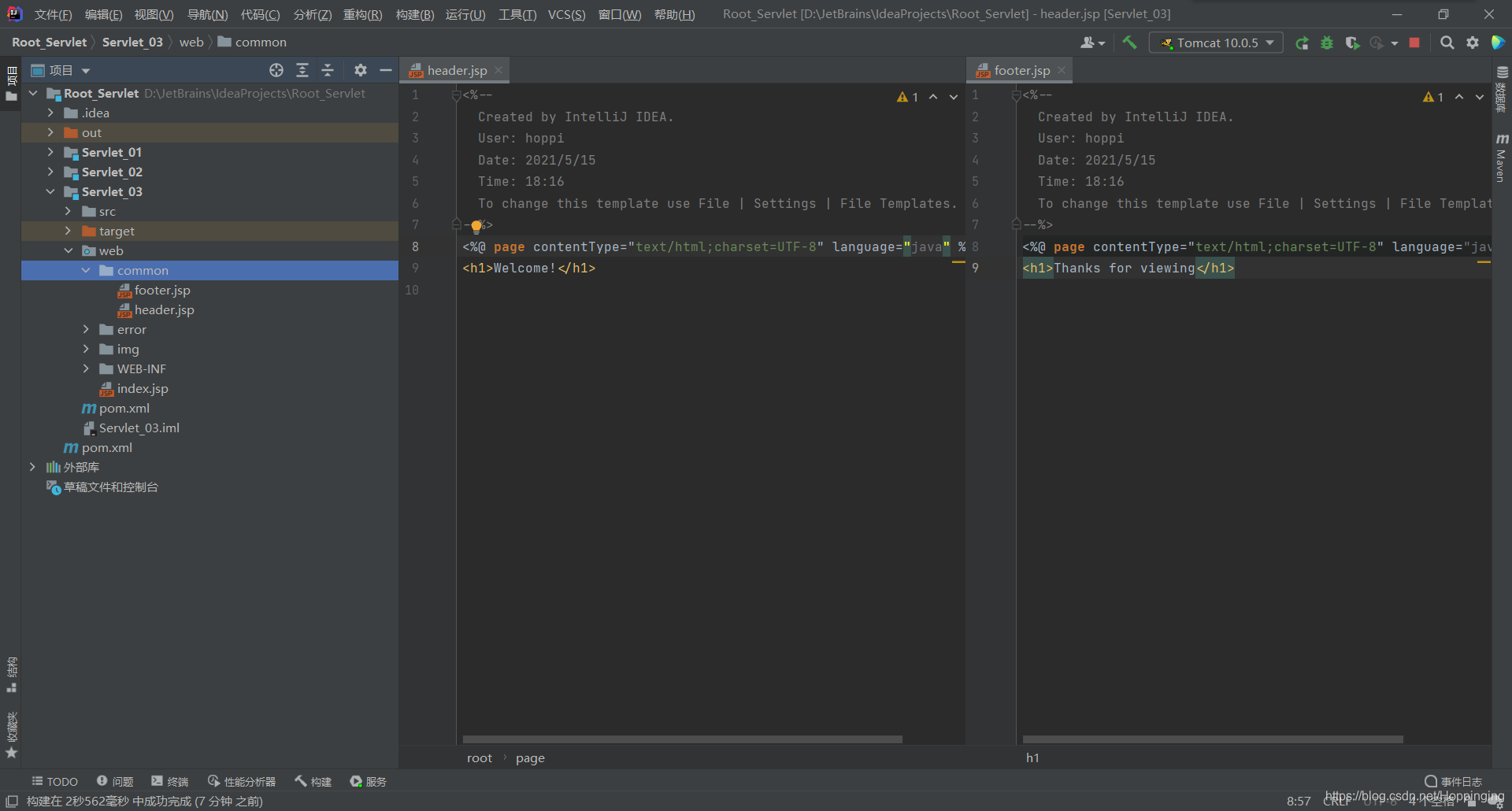This screenshot has height=811, width=1512.
Task: Click the user account icon in toolbar
Action: (x=1091, y=43)
